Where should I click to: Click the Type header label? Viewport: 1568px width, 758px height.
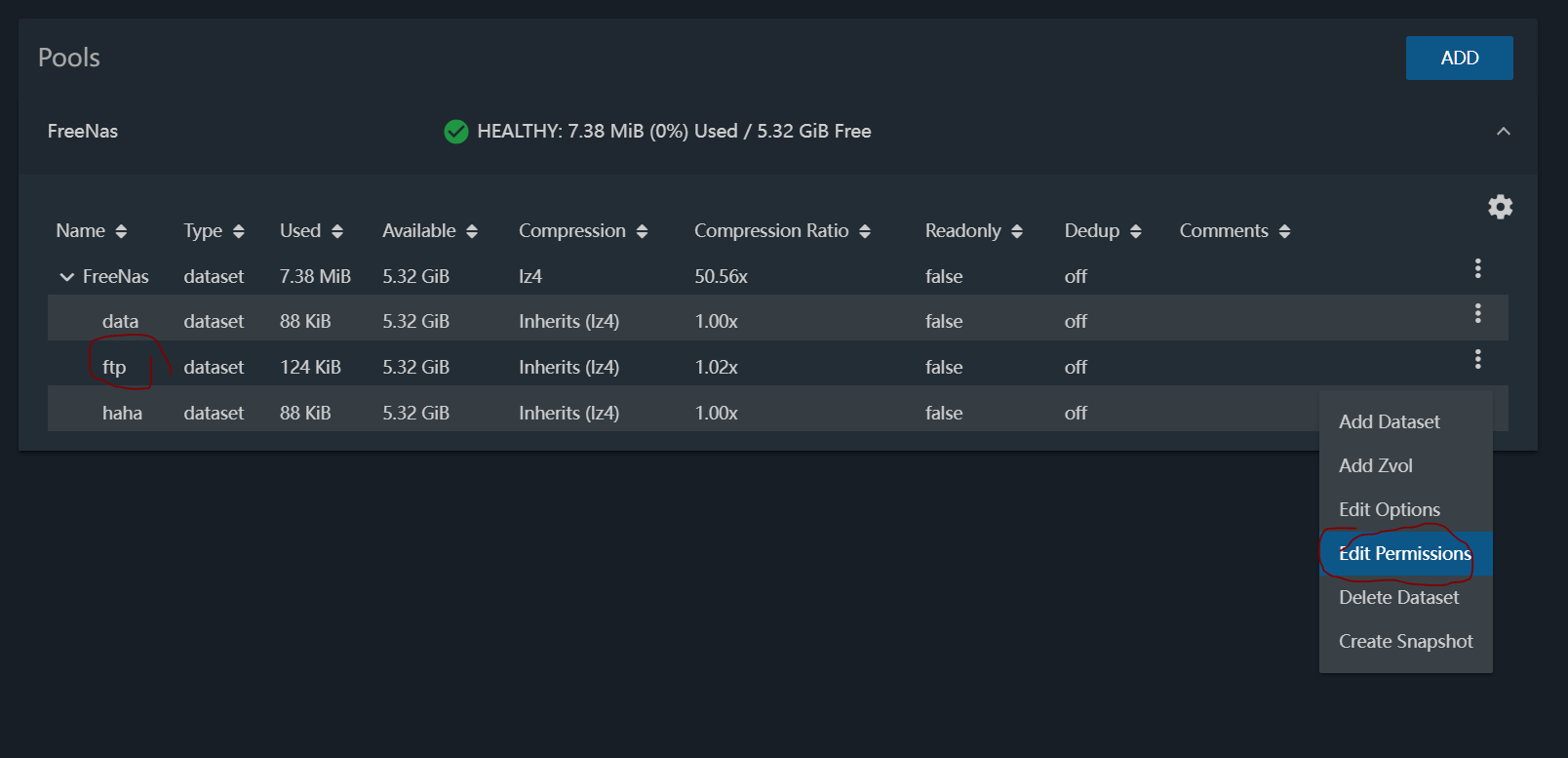[203, 230]
